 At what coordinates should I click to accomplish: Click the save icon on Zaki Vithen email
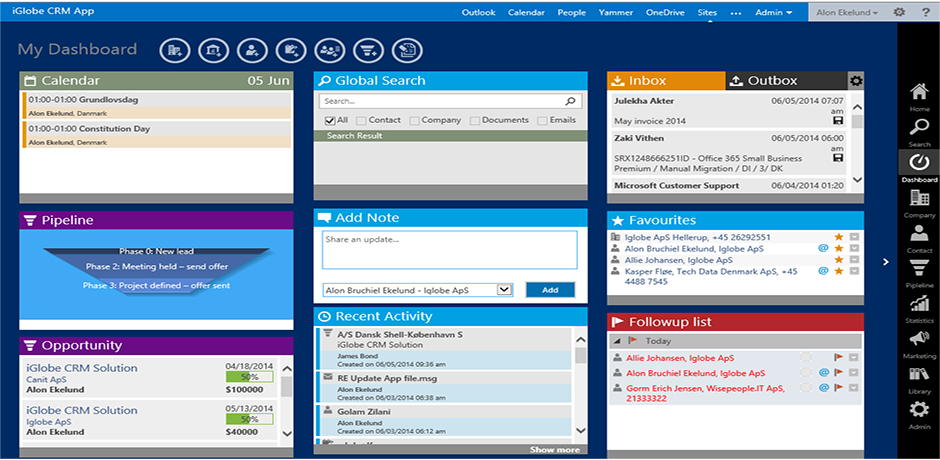coord(838,158)
